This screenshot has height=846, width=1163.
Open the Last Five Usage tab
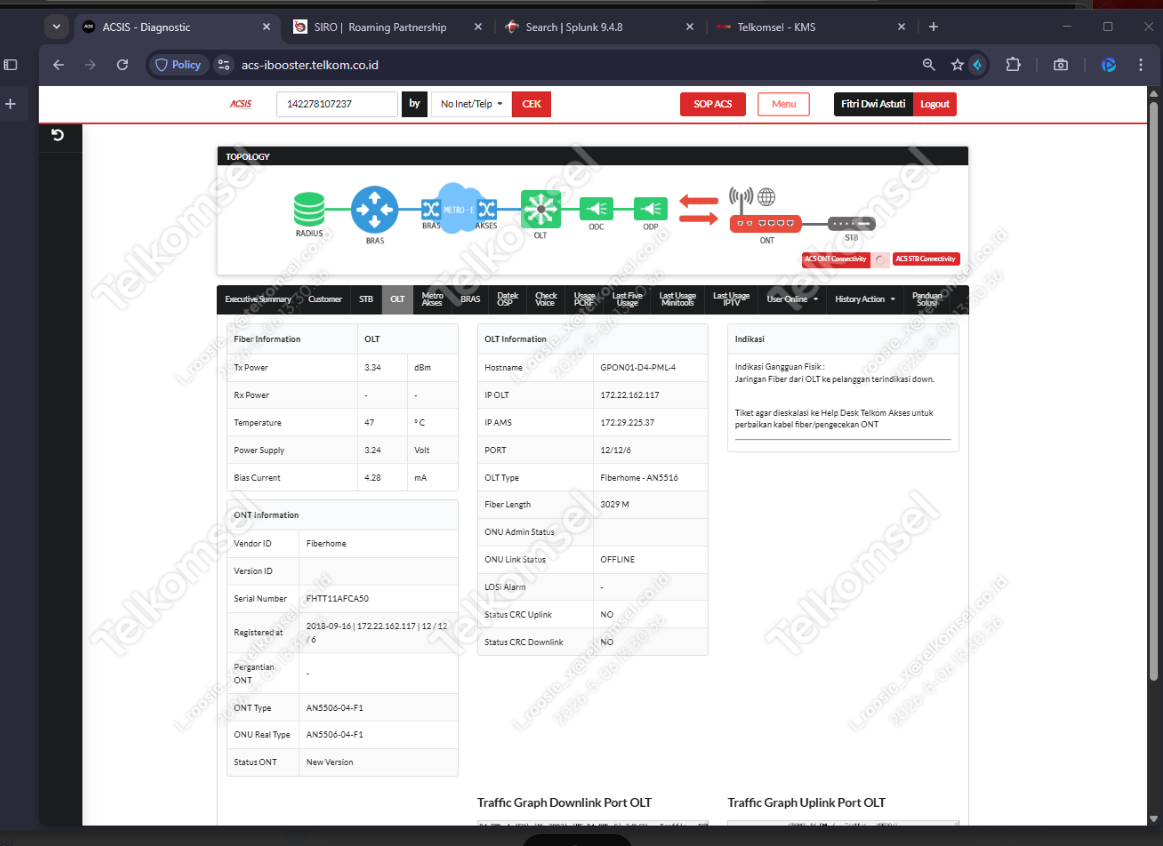point(627,300)
